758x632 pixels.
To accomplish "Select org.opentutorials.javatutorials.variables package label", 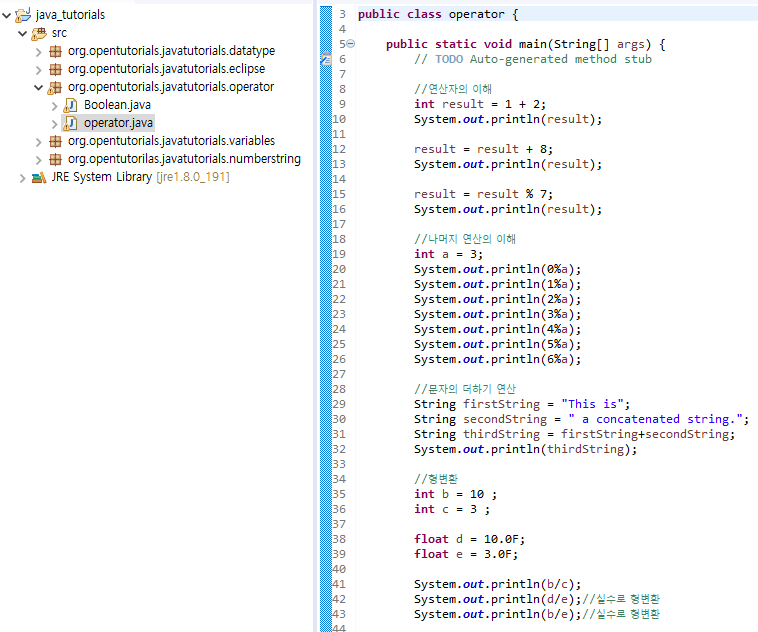I will (171, 141).
